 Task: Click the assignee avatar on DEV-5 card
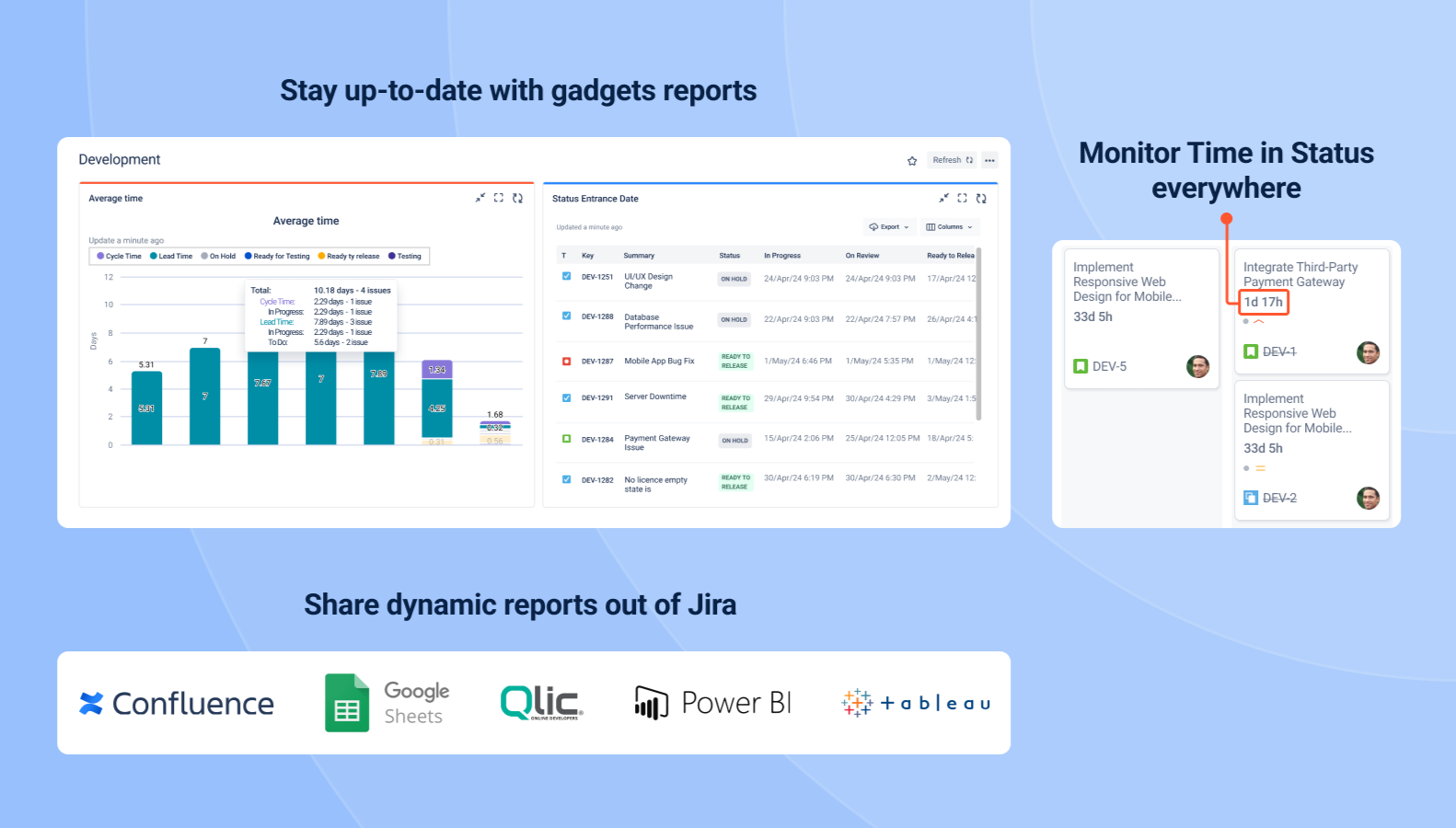1197,366
